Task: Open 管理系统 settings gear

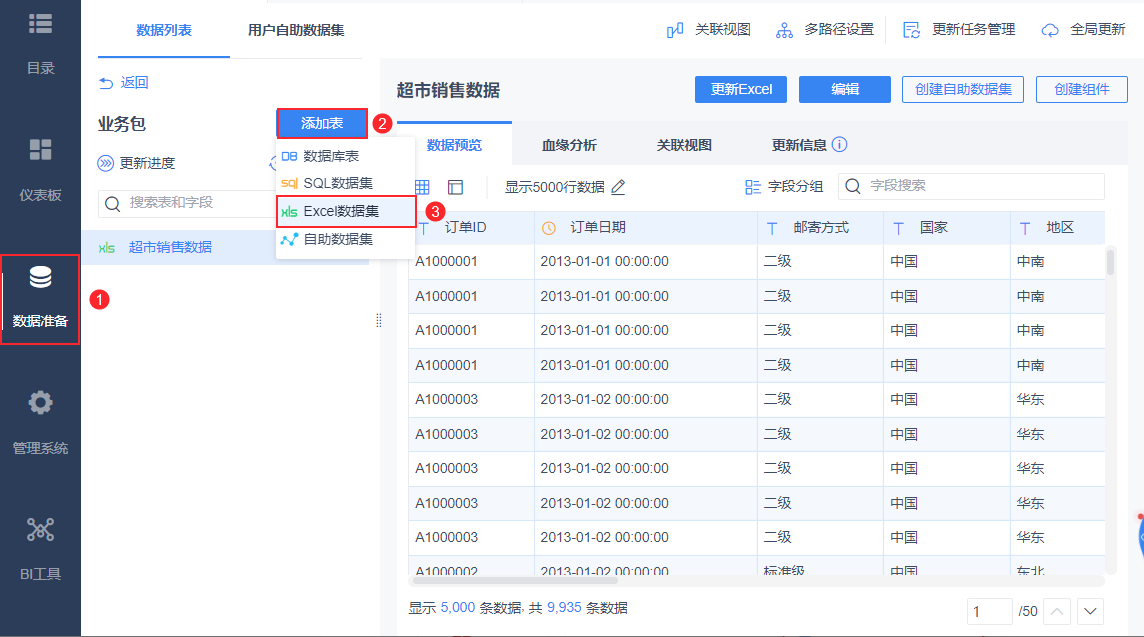Action: (x=40, y=403)
